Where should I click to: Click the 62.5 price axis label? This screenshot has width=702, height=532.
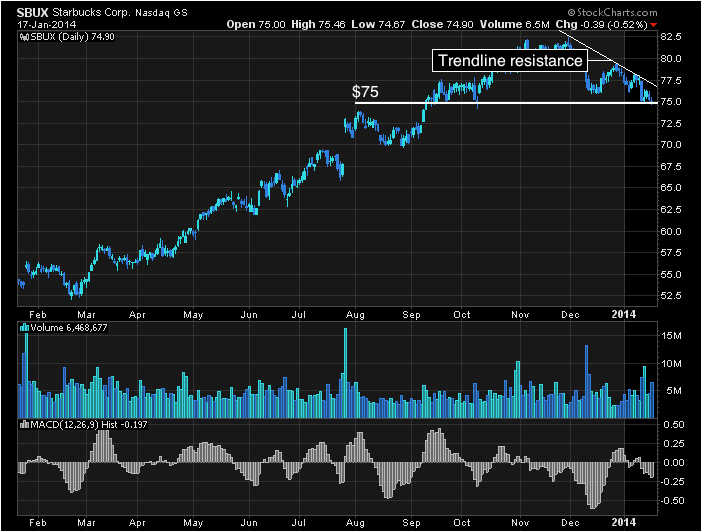[671, 210]
